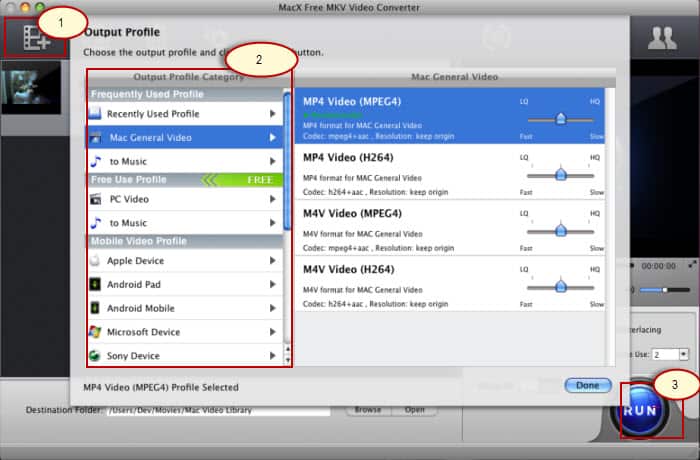700x460 pixels.
Task: Click music note icon in Frequently Used section
Action: coord(96,161)
